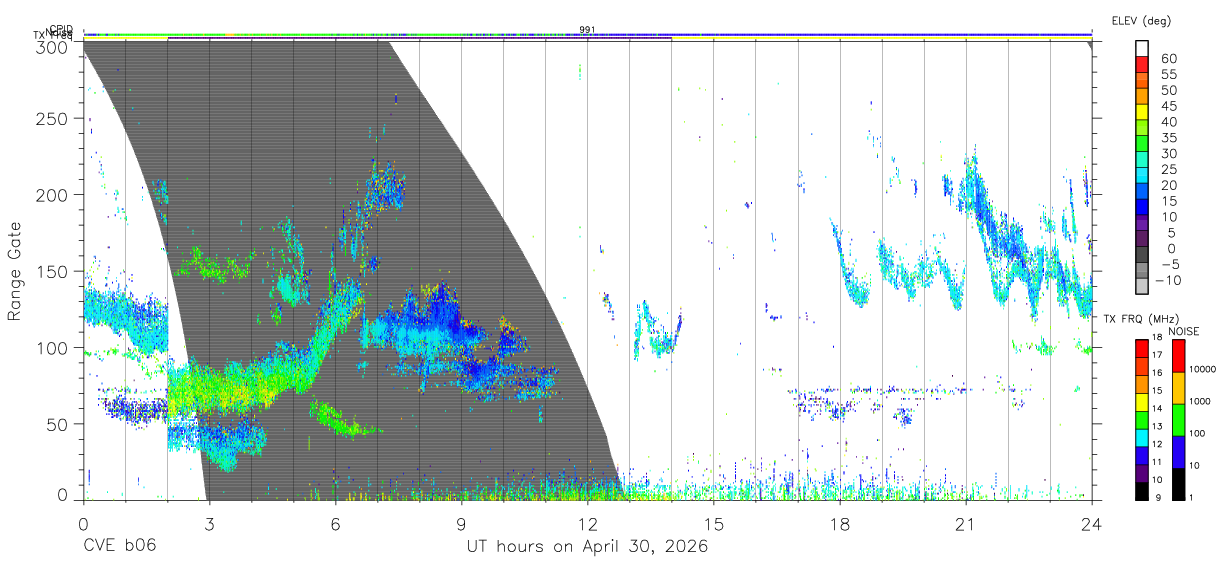The image size is (1228, 567).
Task: Click the '991' CPID value above the plot
Action: (x=587, y=30)
